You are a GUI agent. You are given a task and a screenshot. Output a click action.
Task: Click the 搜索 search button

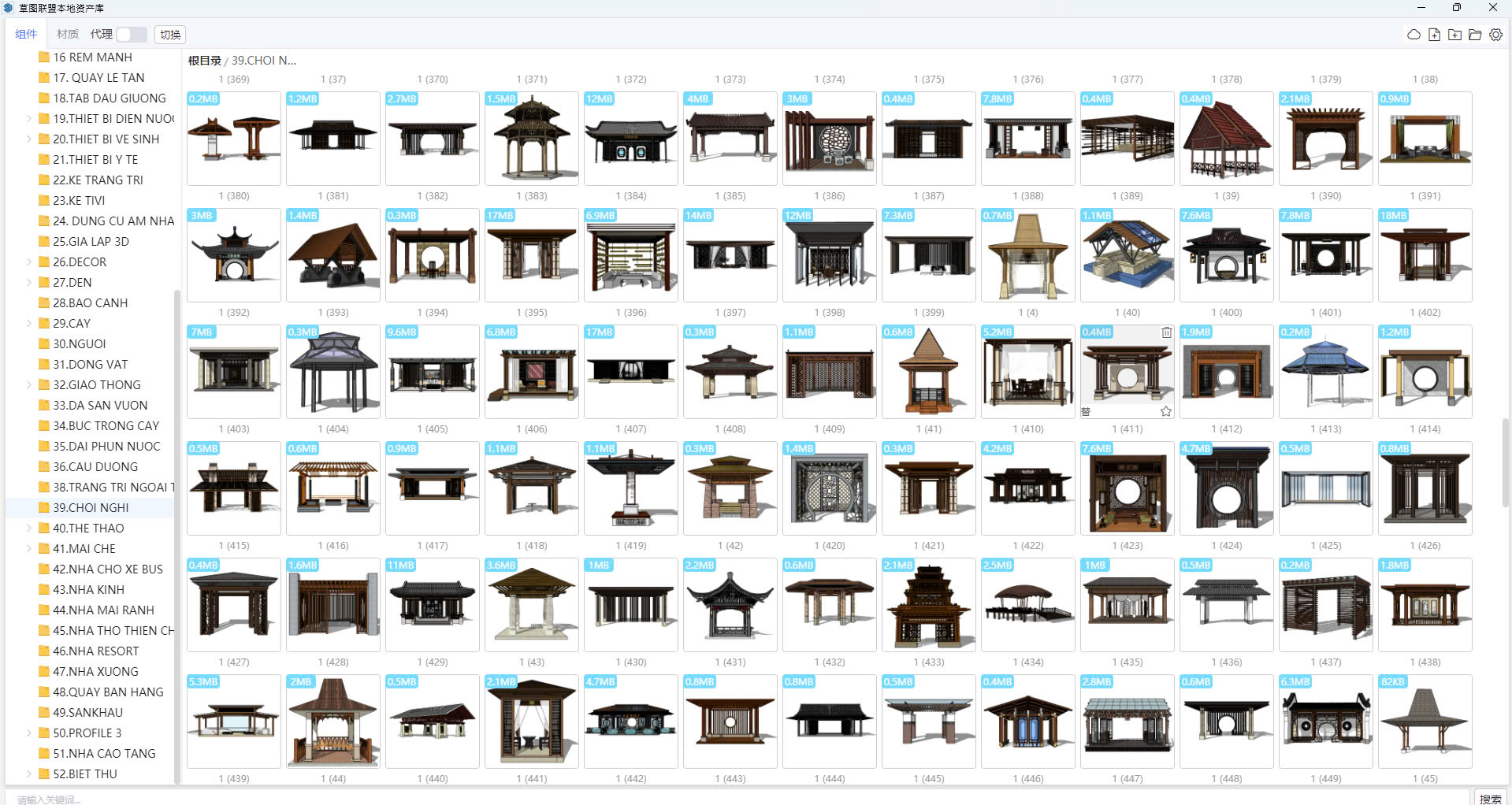[x=1489, y=798]
